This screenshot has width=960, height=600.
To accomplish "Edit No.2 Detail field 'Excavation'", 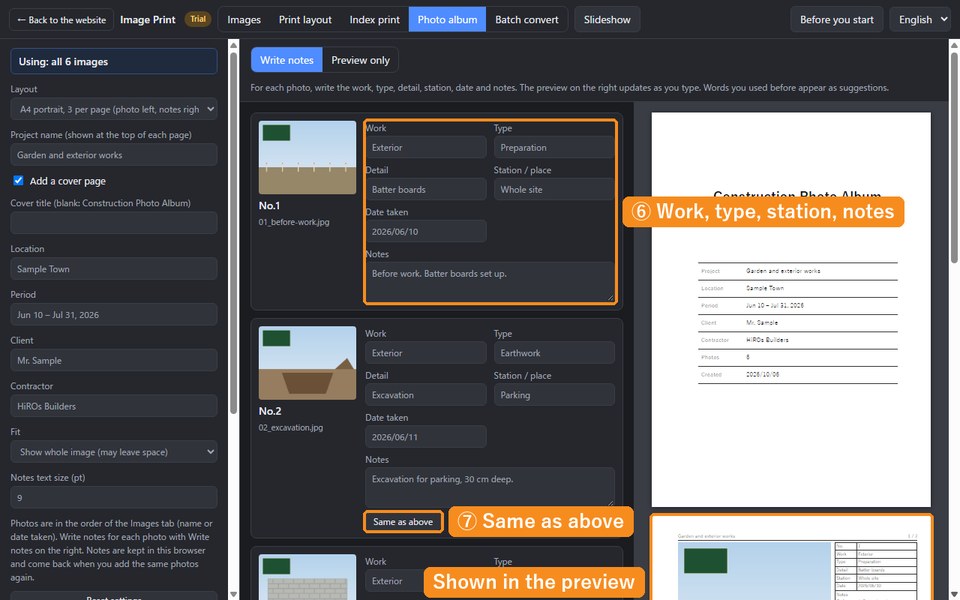I will pyautogui.click(x=426, y=395).
